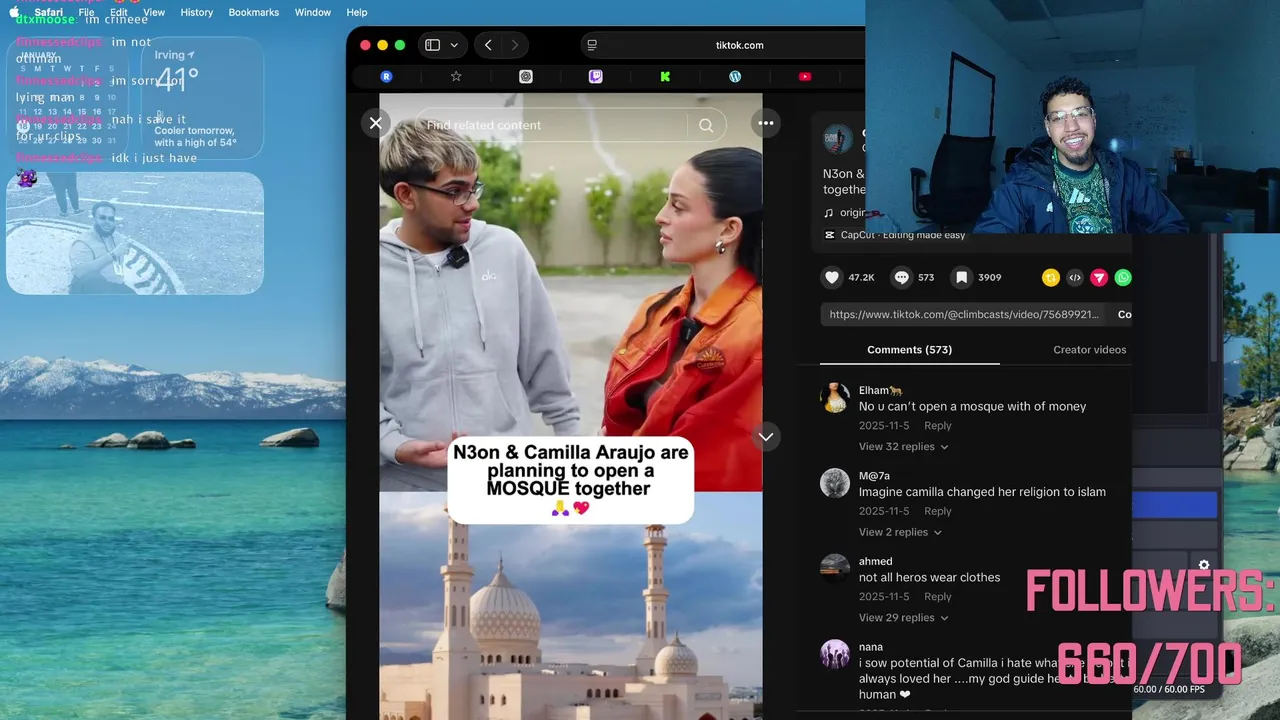Open the YouTube bookmark icon

tap(805, 76)
